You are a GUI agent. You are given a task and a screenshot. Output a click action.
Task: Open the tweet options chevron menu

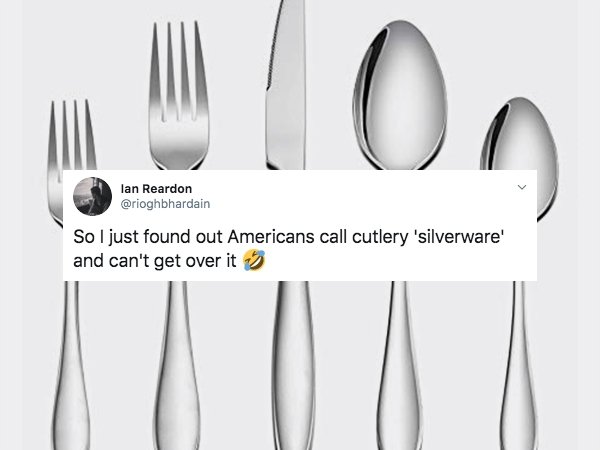pos(522,187)
